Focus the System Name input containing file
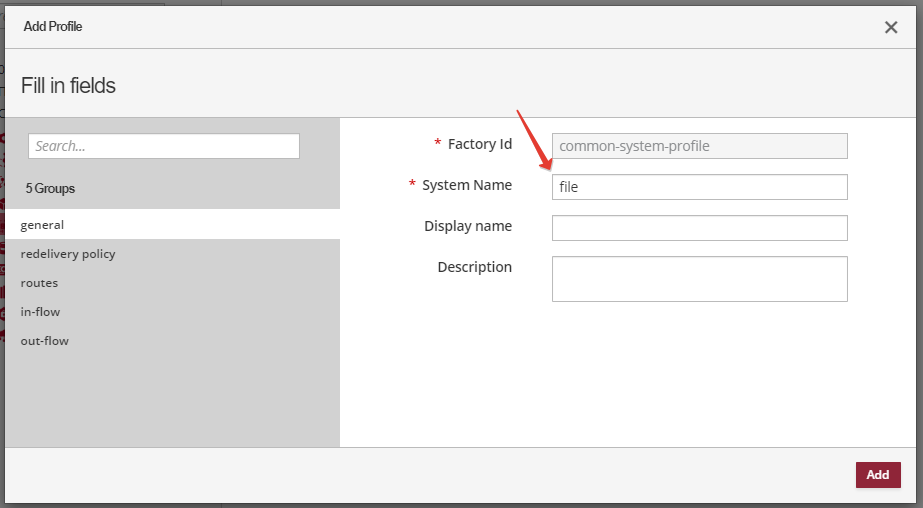This screenshot has height=508, width=923. point(699,187)
